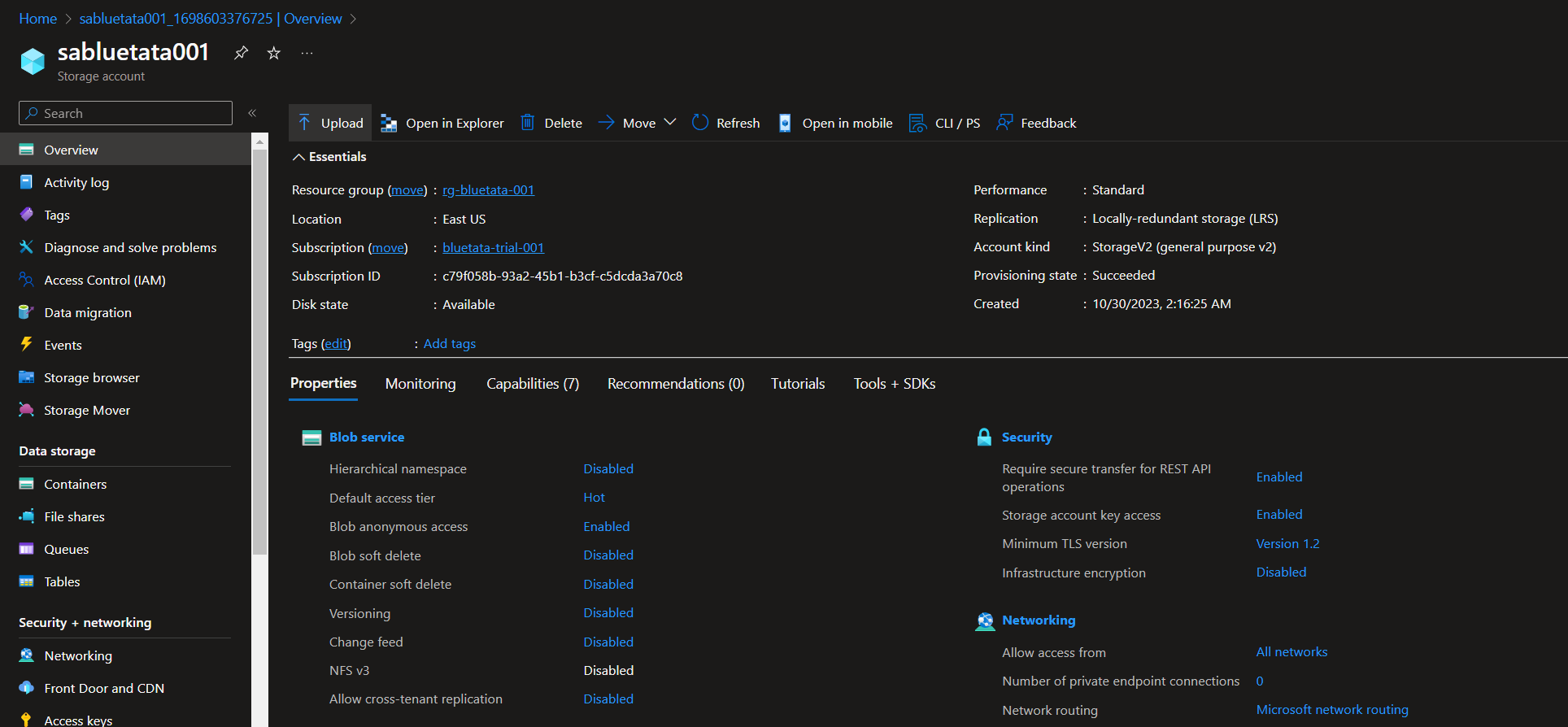Screen dimensions: 1568x727
Task: Click Blob soft delete Disabled value
Action: tap(608, 555)
